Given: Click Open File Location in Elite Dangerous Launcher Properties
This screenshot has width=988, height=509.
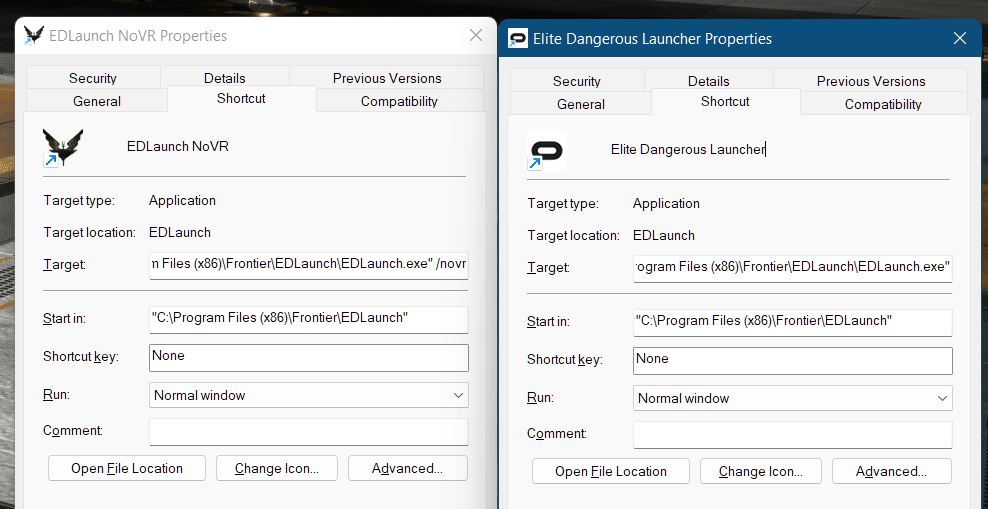Looking at the screenshot, I should (611, 471).
